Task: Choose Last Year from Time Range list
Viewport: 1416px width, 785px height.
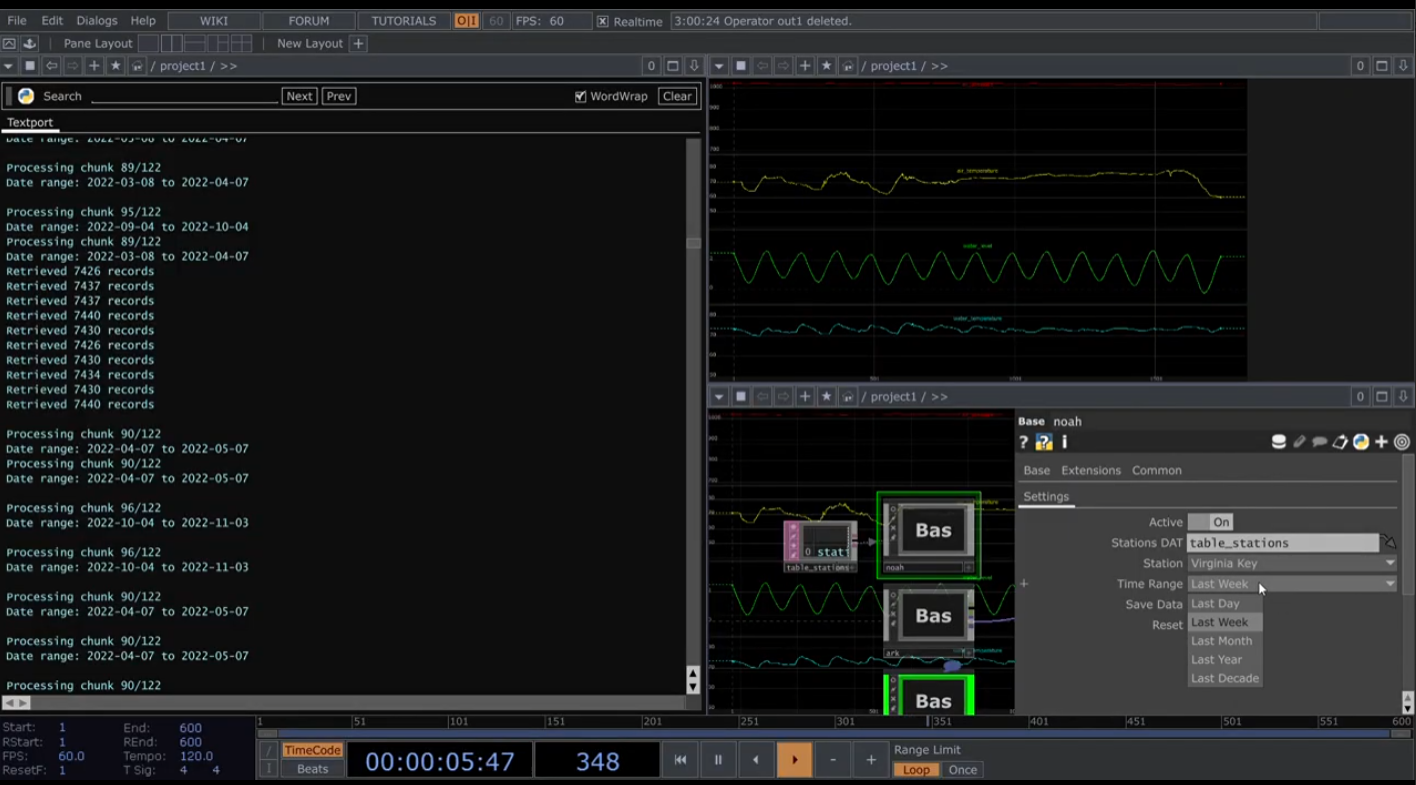Action: click(x=1225, y=660)
